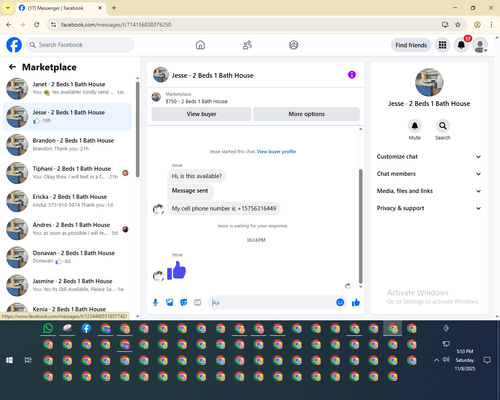500x400 pixels.
Task: Send a thumbs-up like from the composer
Action: point(356,302)
